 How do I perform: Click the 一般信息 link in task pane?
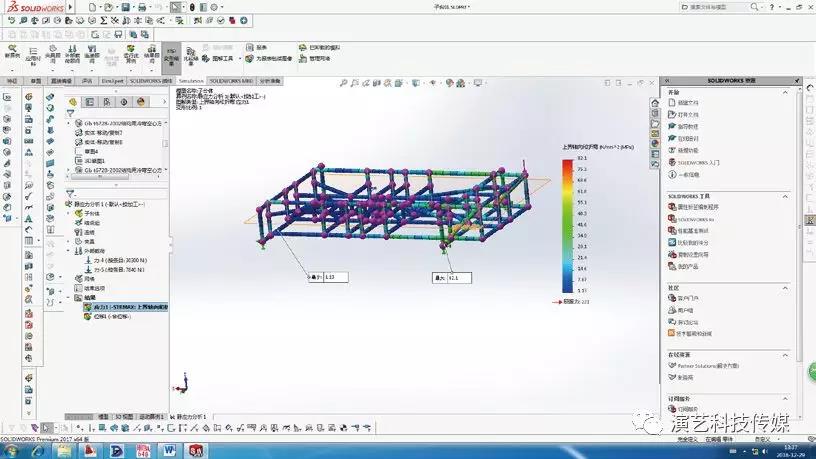click(683, 175)
